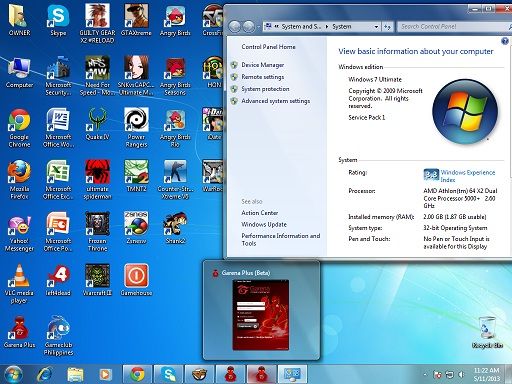Select the GTAXtreme desktop shortcut

click(136, 20)
